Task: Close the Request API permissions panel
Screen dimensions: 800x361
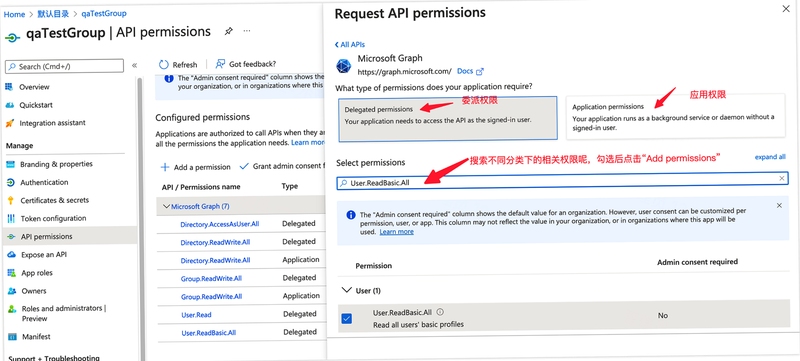Action: (x=786, y=9)
